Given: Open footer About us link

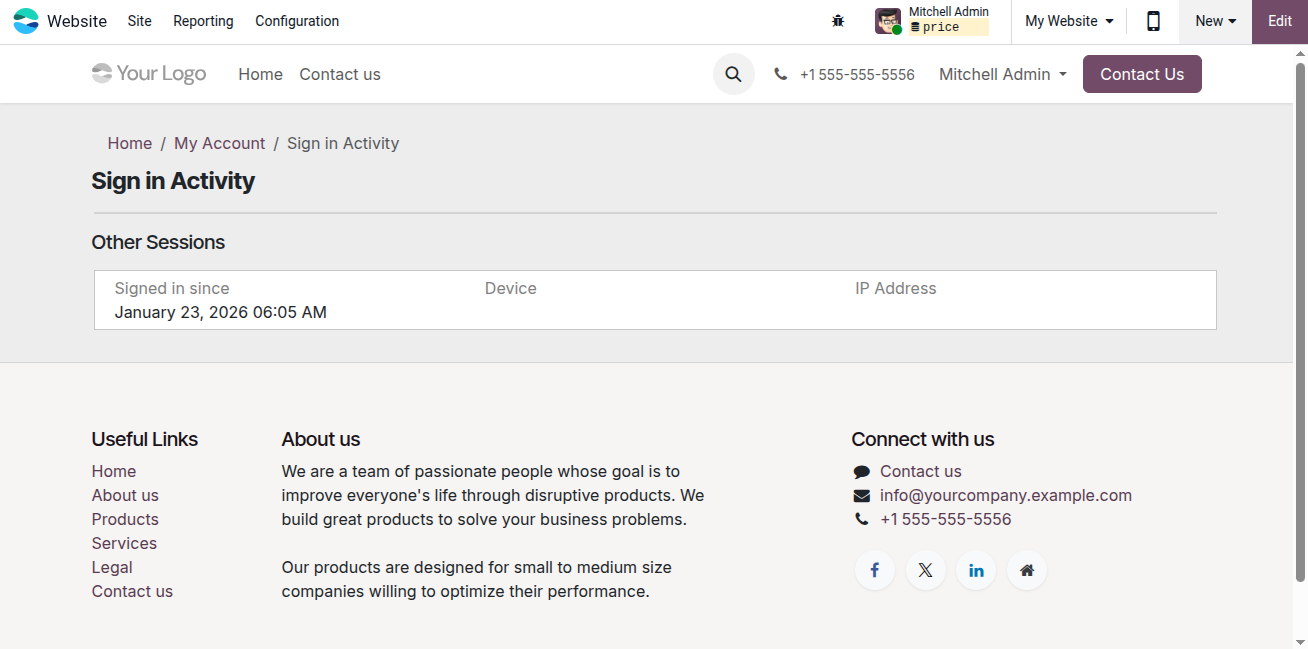Looking at the screenshot, I should point(125,495).
